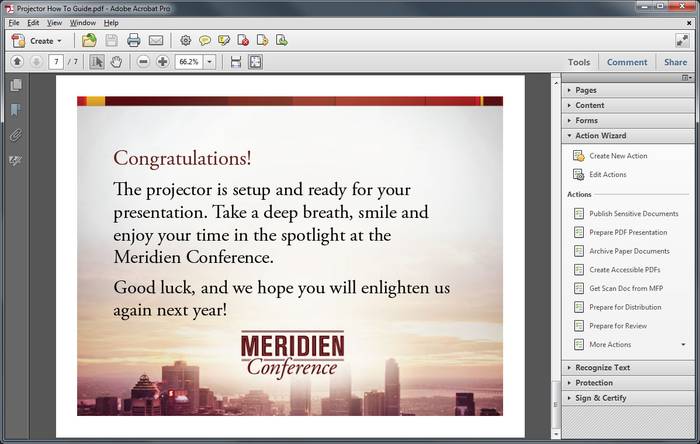Toggle the Bookmarks side panel
Image resolution: width=700 pixels, height=444 pixels.
[16, 110]
